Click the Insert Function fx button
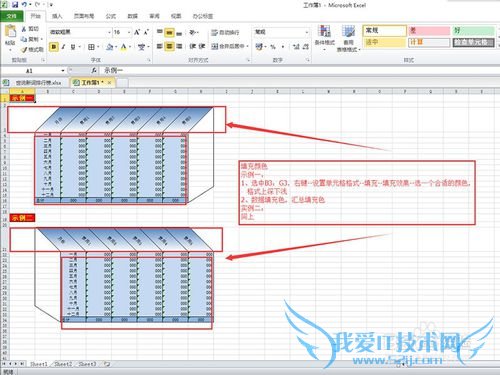Image resolution: width=500 pixels, height=375 pixels. coord(94,71)
